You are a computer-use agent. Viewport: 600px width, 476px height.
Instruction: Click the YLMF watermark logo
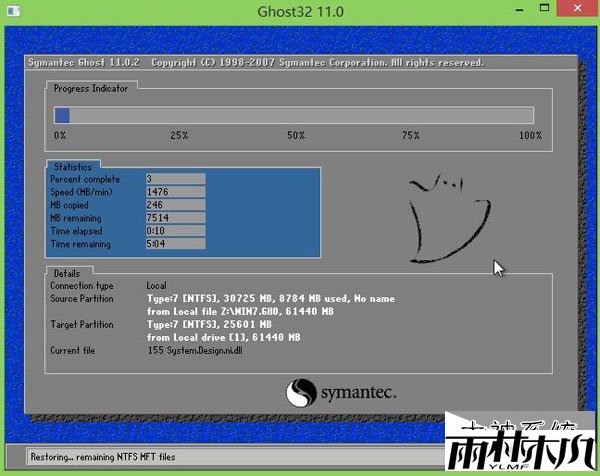coord(519,446)
